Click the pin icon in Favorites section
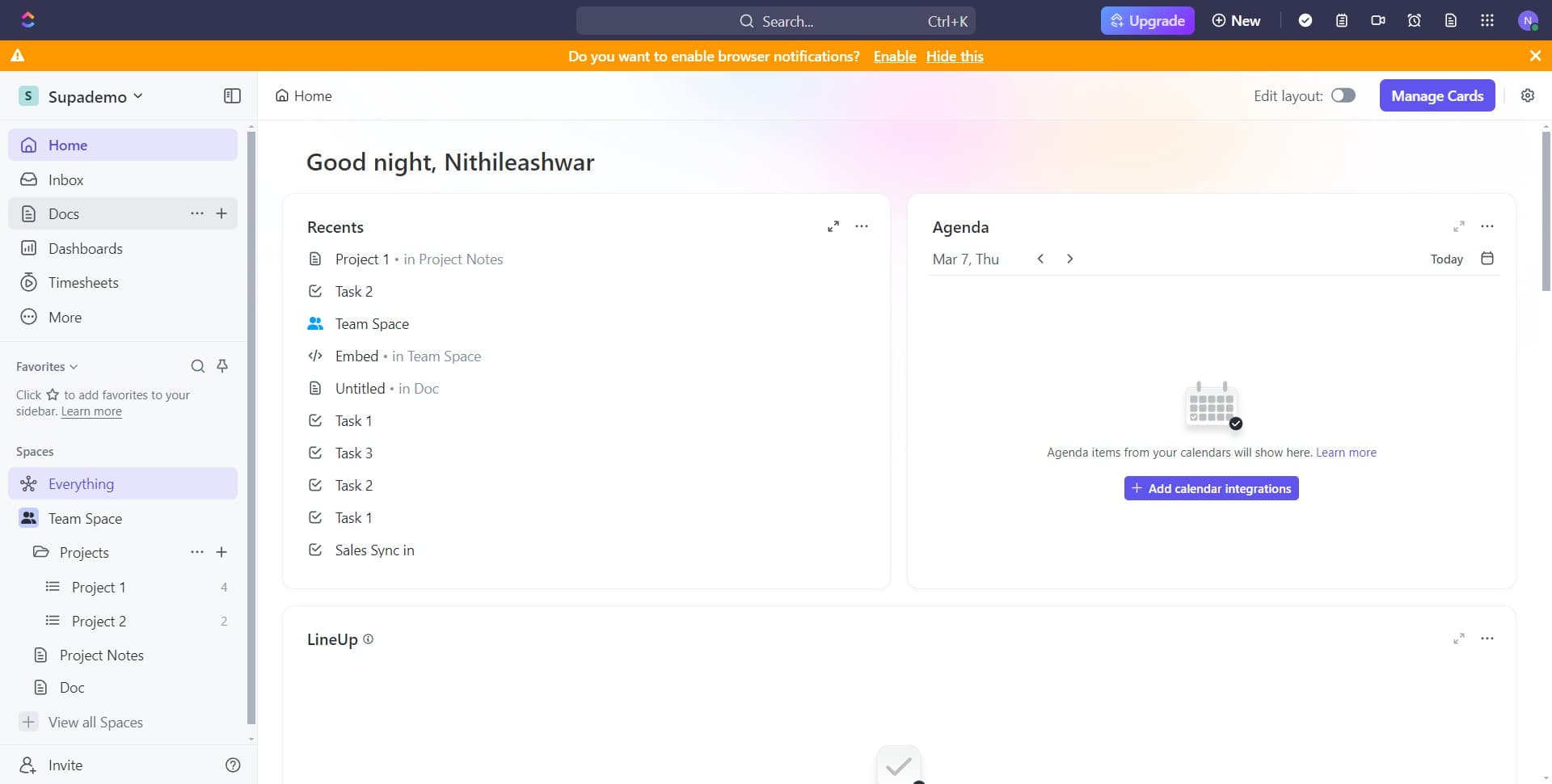The height and width of the screenshot is (784, 1552). 222,366
